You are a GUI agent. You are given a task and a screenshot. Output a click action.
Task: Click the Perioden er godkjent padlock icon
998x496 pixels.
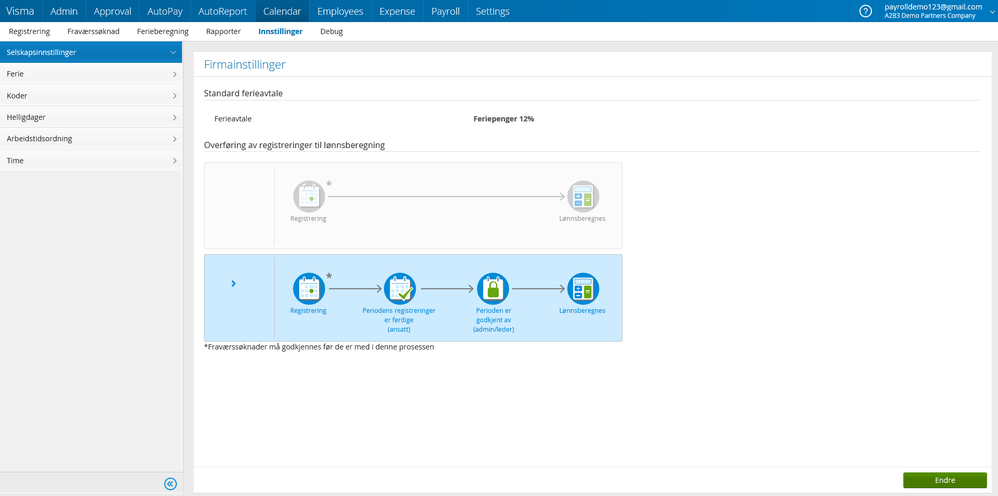point(493,289)
